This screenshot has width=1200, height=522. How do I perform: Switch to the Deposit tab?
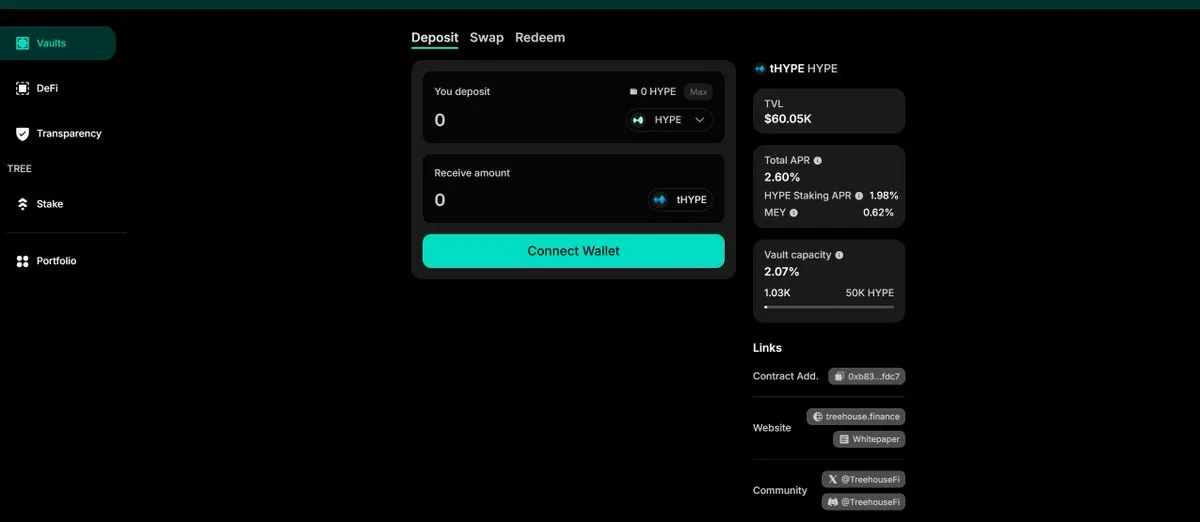[435, 38]
